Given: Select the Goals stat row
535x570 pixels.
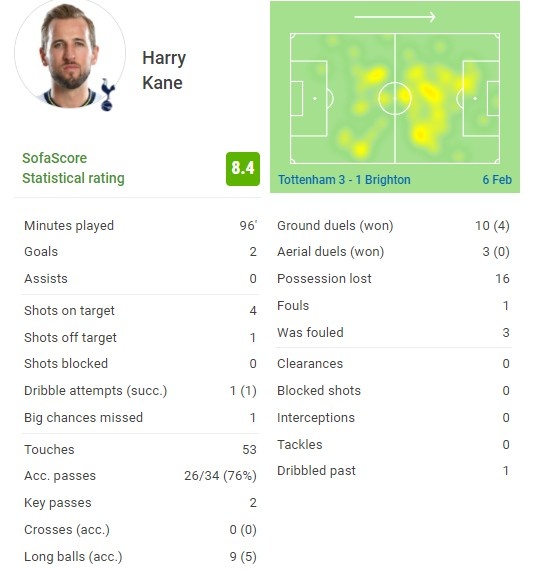Looking at the screenshot, I should (x=140, y=252).
